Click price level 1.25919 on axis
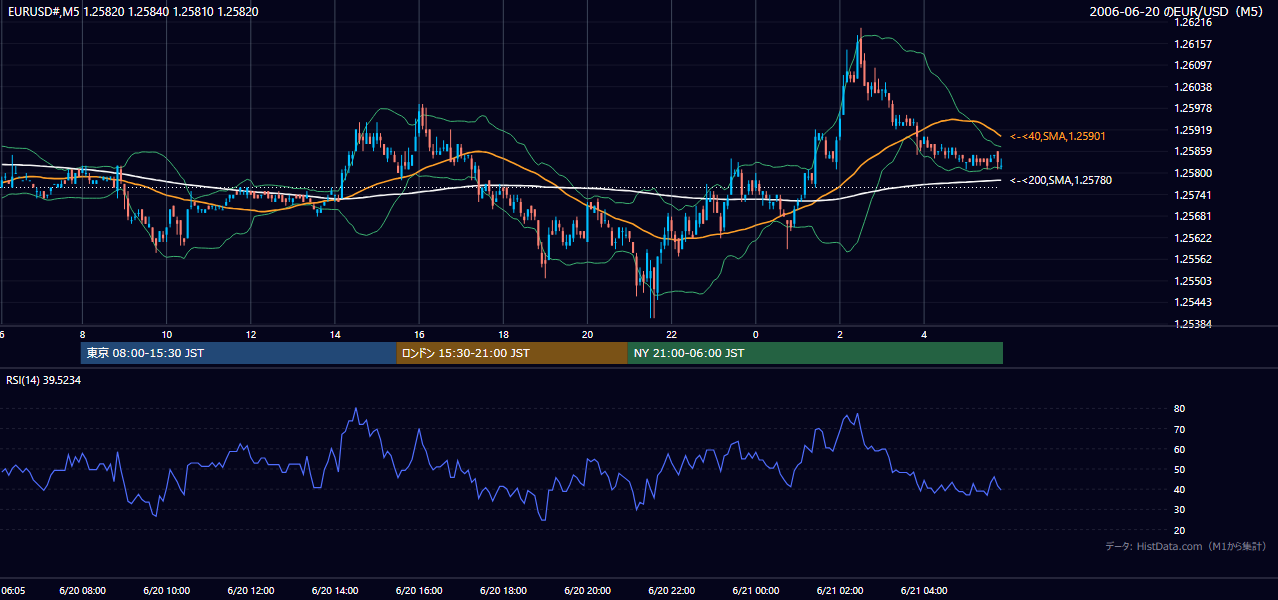Screen dimensions: 1278x600 click(x=1194, y=130)
